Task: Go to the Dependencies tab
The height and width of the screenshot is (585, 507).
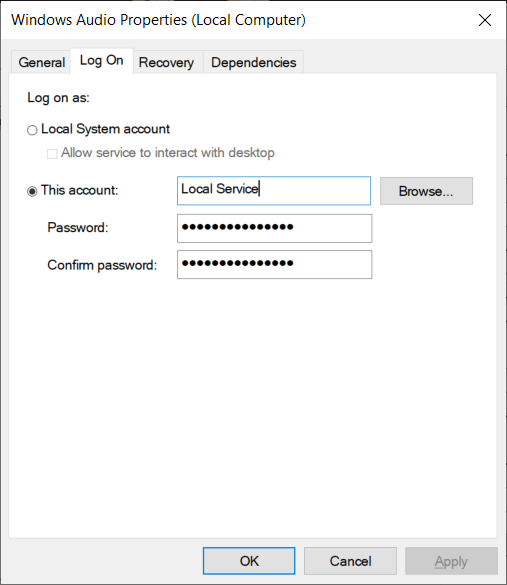Action: click(253, 62)
